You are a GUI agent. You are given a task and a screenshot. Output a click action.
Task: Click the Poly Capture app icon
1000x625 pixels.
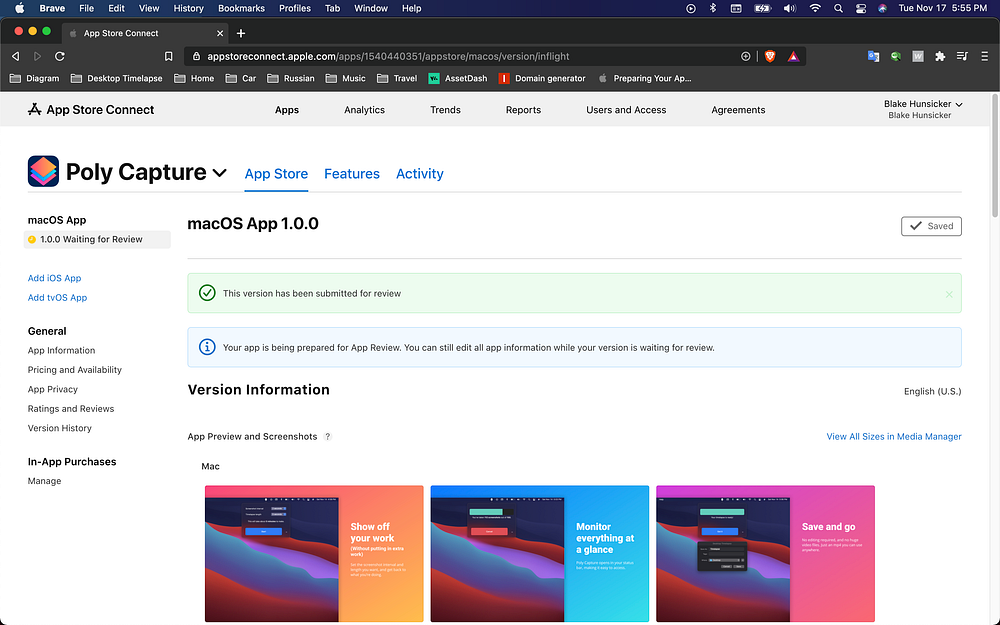43,172
